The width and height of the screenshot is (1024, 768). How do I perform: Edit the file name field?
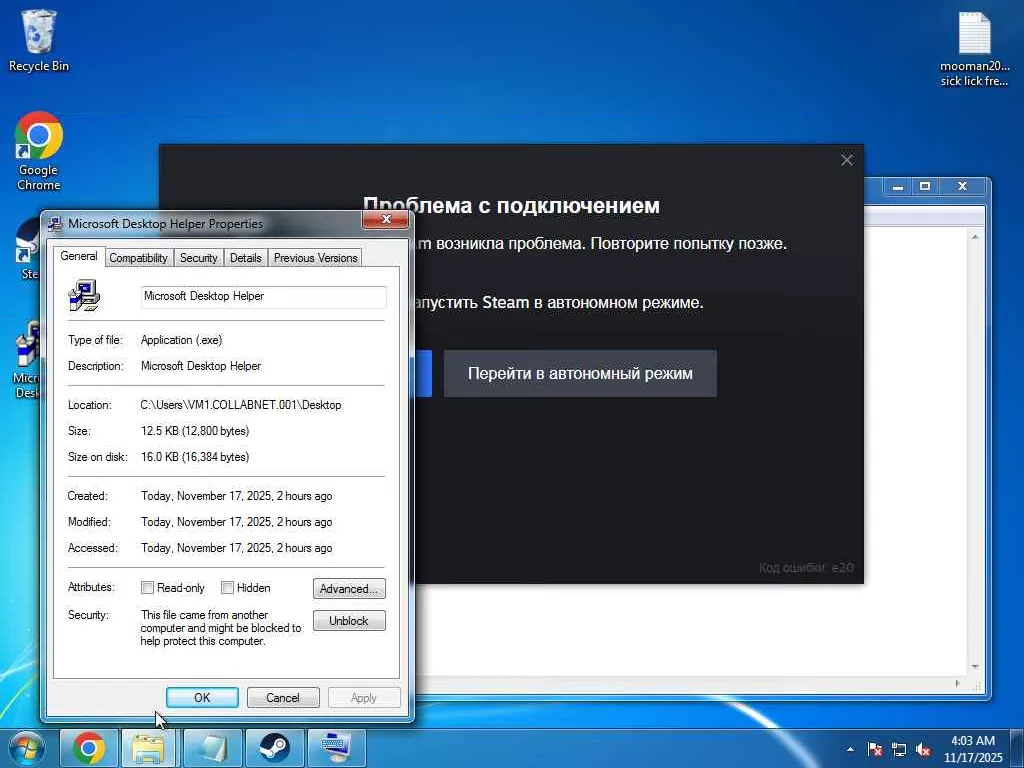264,296
